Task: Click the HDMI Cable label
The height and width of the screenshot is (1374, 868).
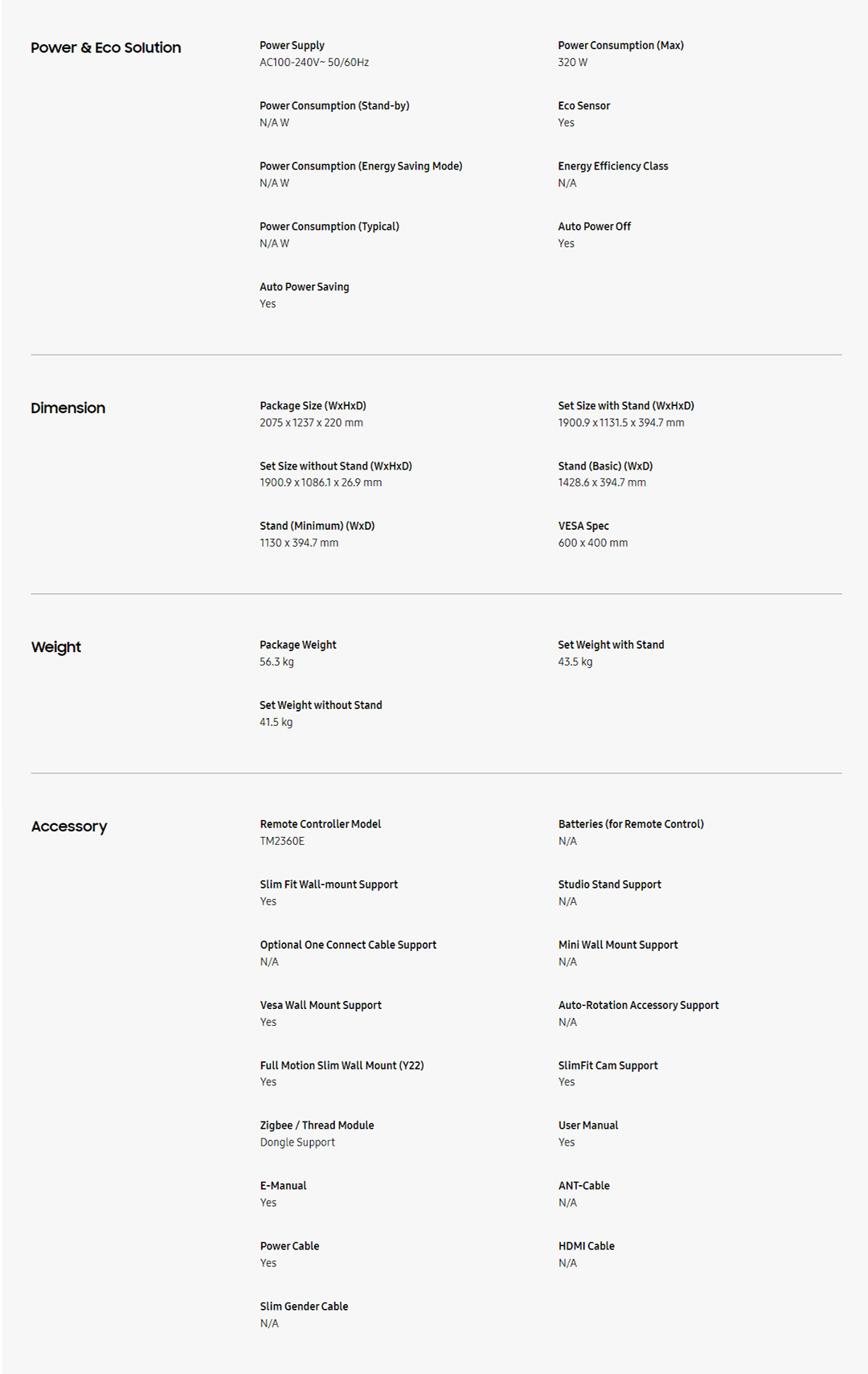Action: [586, 1246]
